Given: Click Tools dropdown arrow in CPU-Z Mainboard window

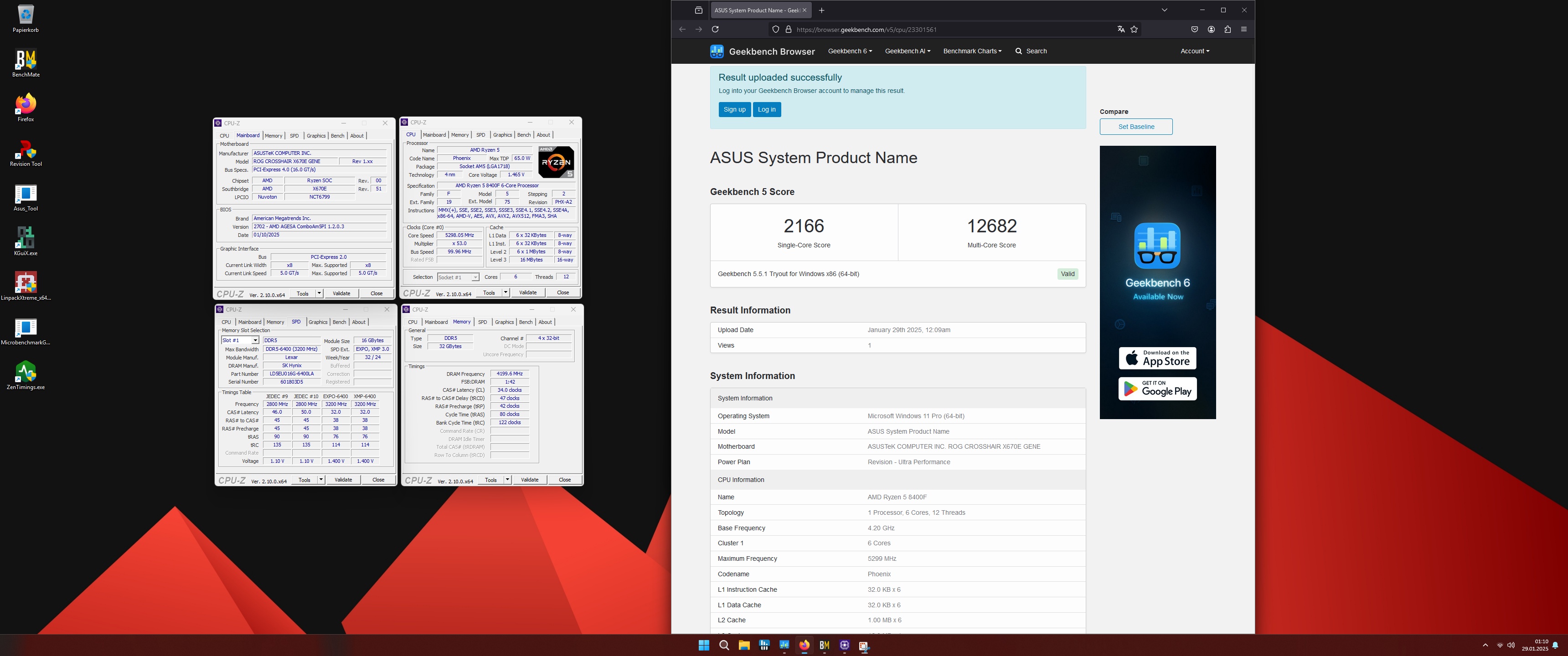Looking at the screenshot, I should (319, 293).
